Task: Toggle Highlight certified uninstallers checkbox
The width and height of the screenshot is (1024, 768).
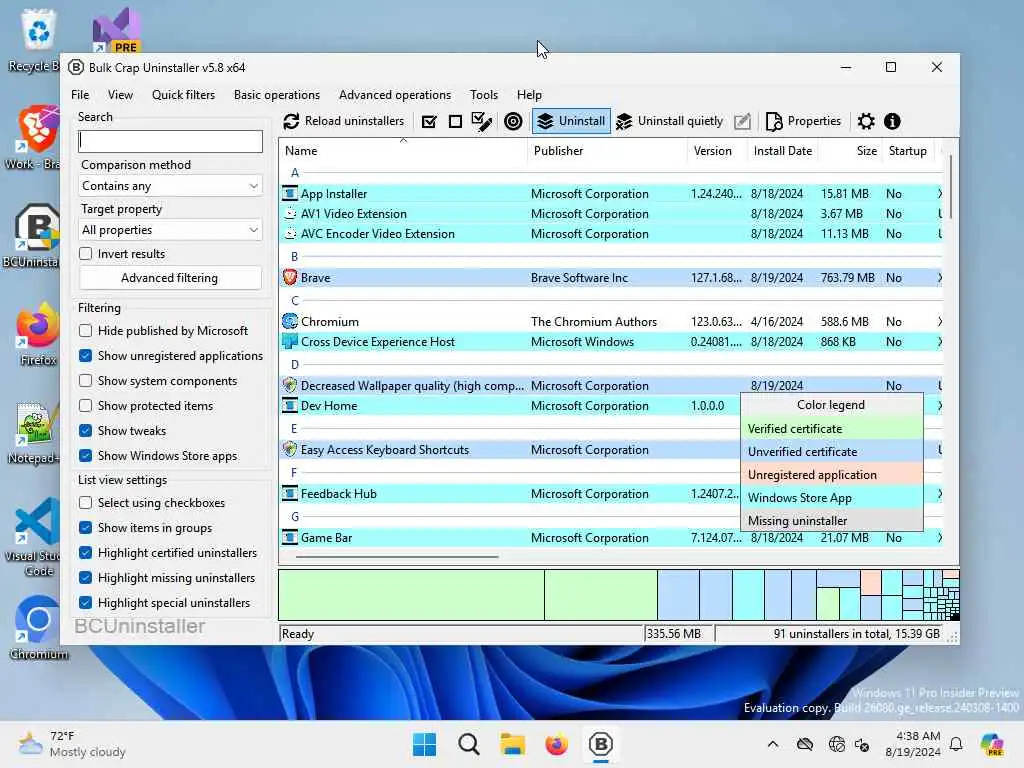Action: 86,552
